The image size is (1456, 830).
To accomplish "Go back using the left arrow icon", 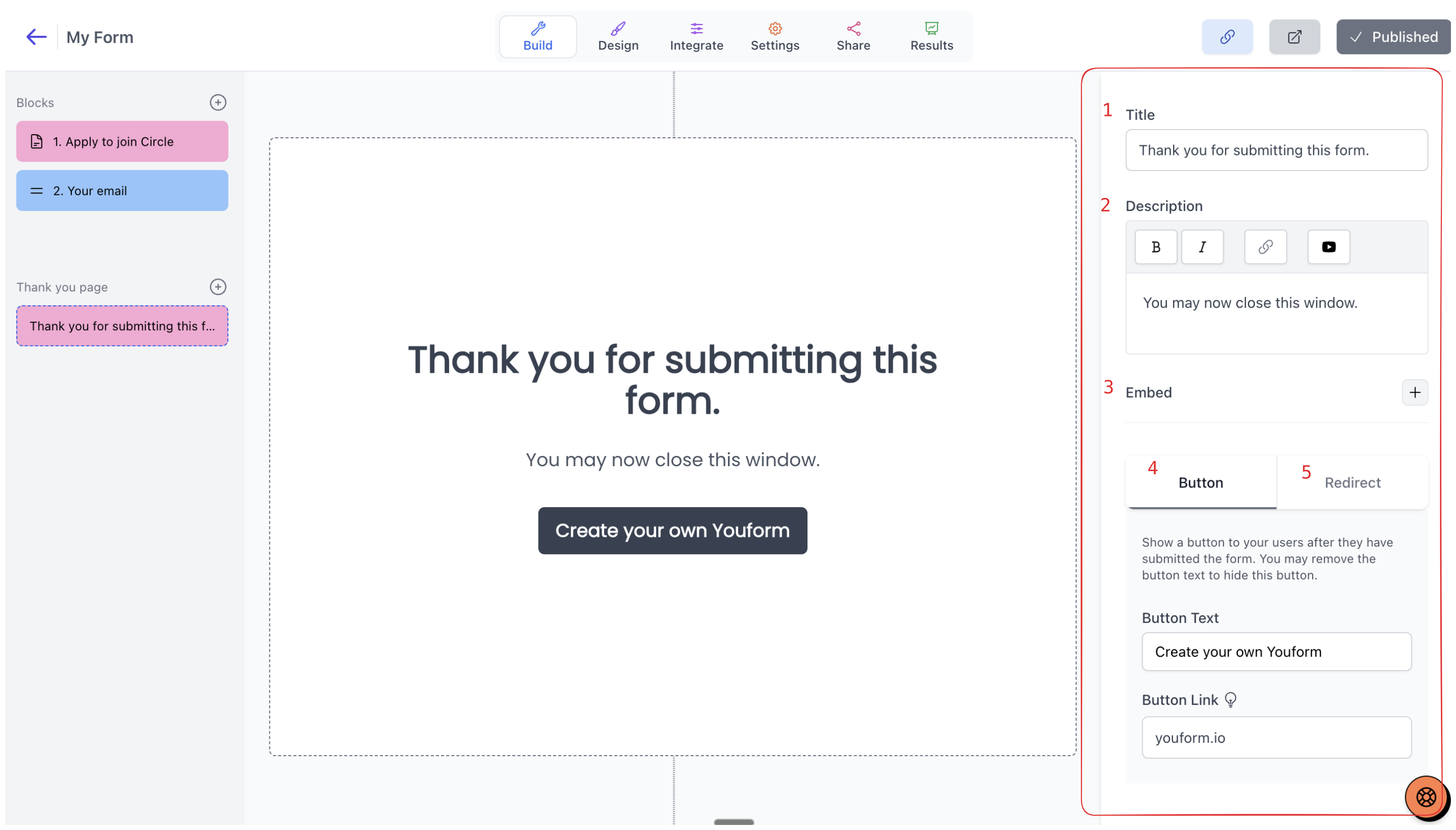I will pyautogui.click(x=36, y=37).
